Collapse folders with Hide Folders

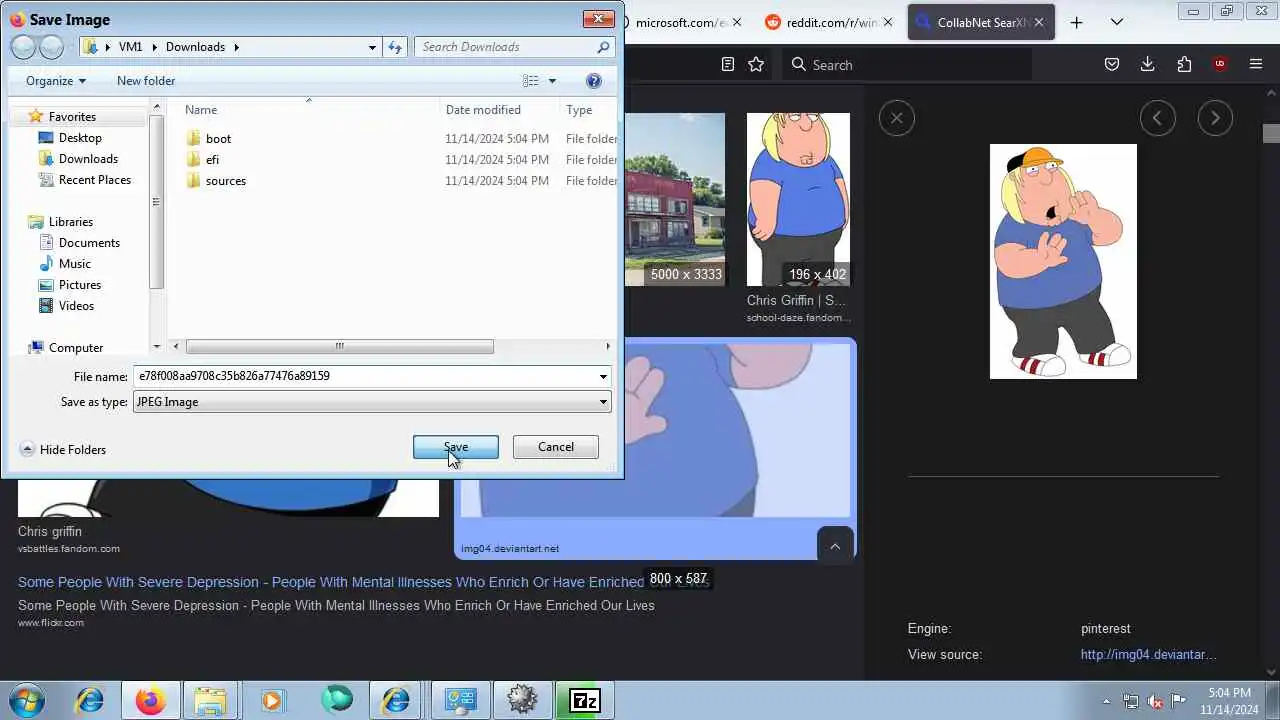coord(63,450)
